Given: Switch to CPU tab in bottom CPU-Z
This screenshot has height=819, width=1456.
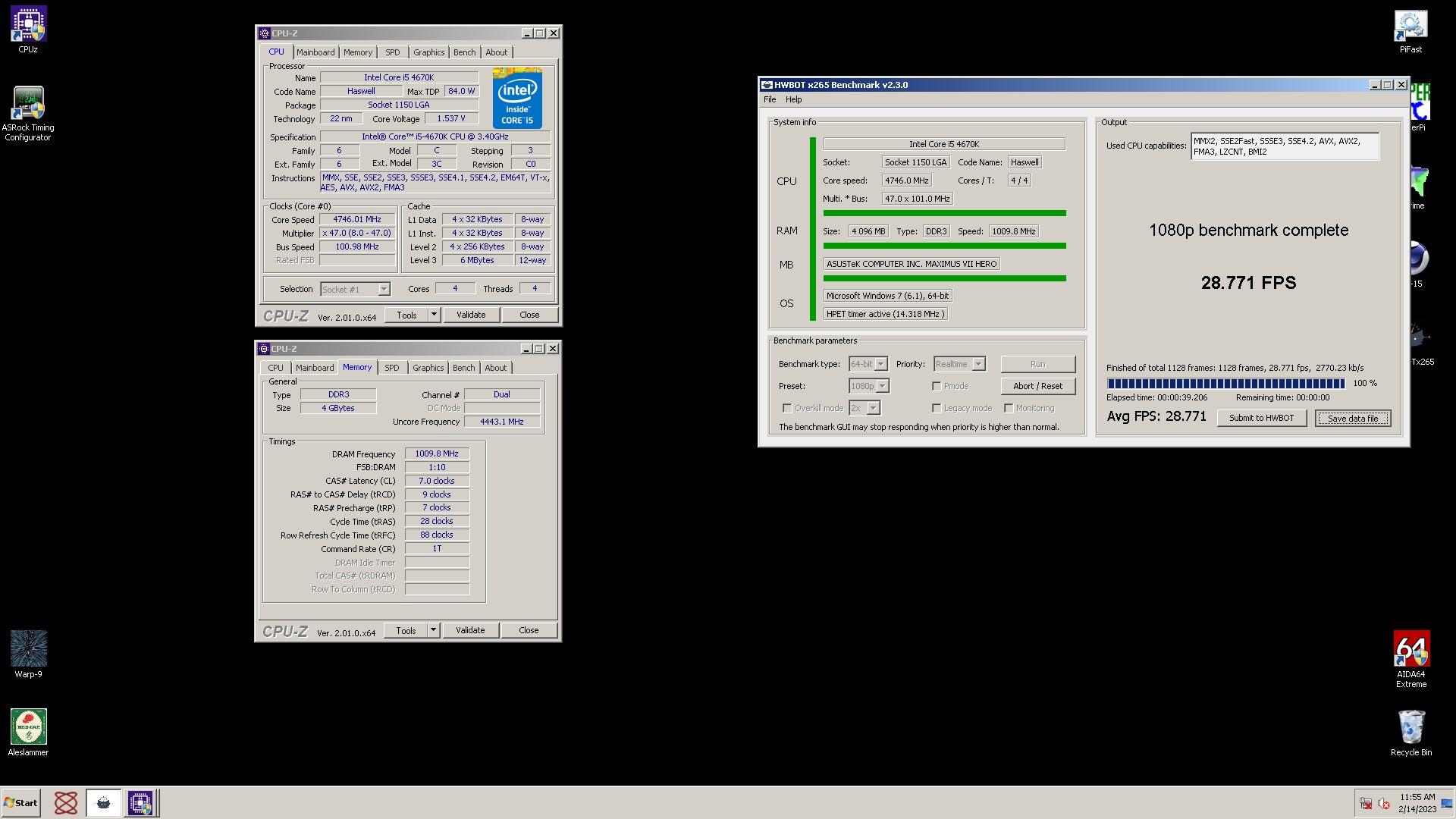Looking at the screenshot, I should pyautogui.click(x=276, y=368).
